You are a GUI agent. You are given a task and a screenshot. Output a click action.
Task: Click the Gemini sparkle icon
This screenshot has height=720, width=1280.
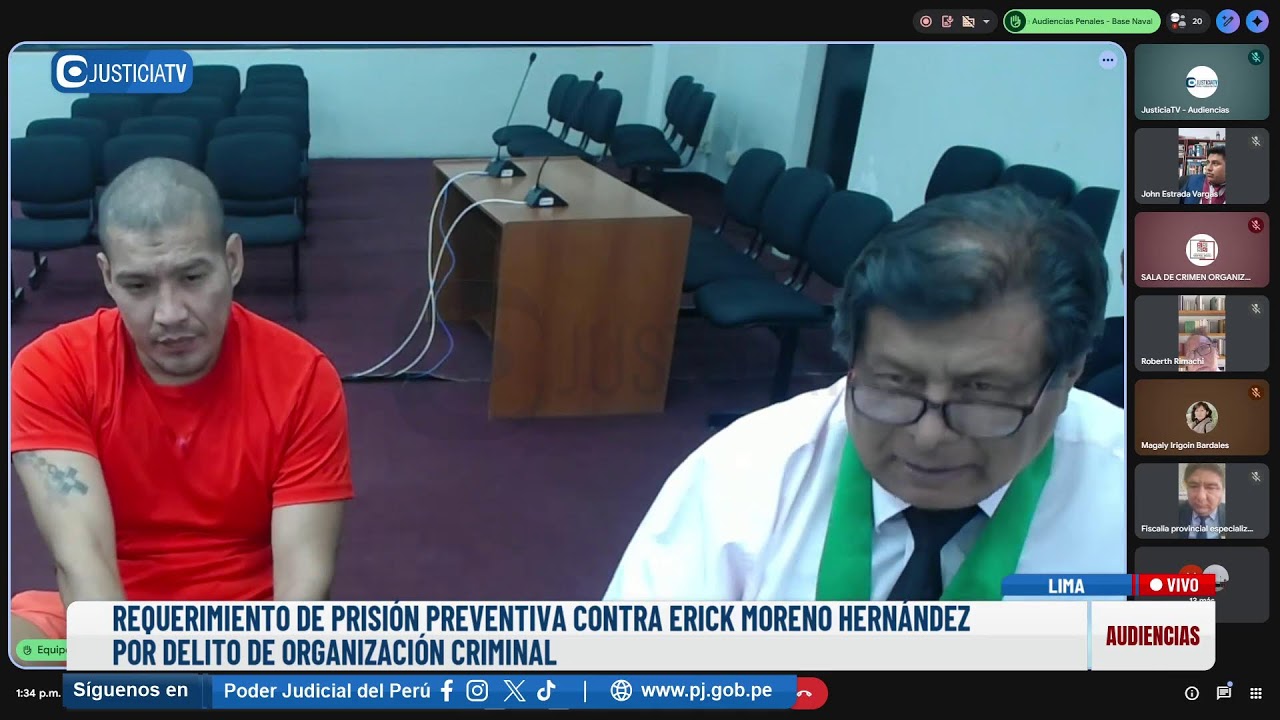pyautogui.click(x=1256, y=21)
